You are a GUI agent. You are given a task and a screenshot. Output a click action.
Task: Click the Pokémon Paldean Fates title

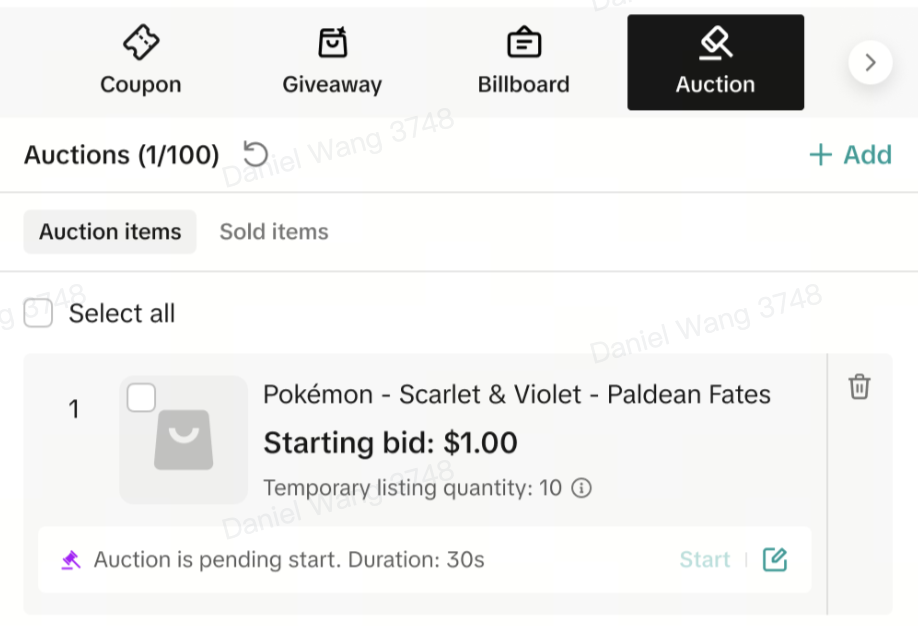click(x=516, y=395)
